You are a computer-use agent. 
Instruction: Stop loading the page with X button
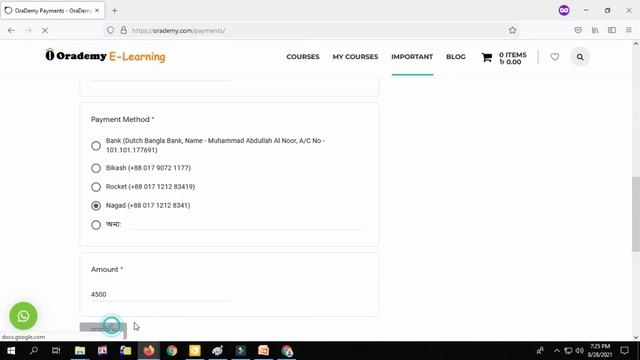(x=45, y=30)
